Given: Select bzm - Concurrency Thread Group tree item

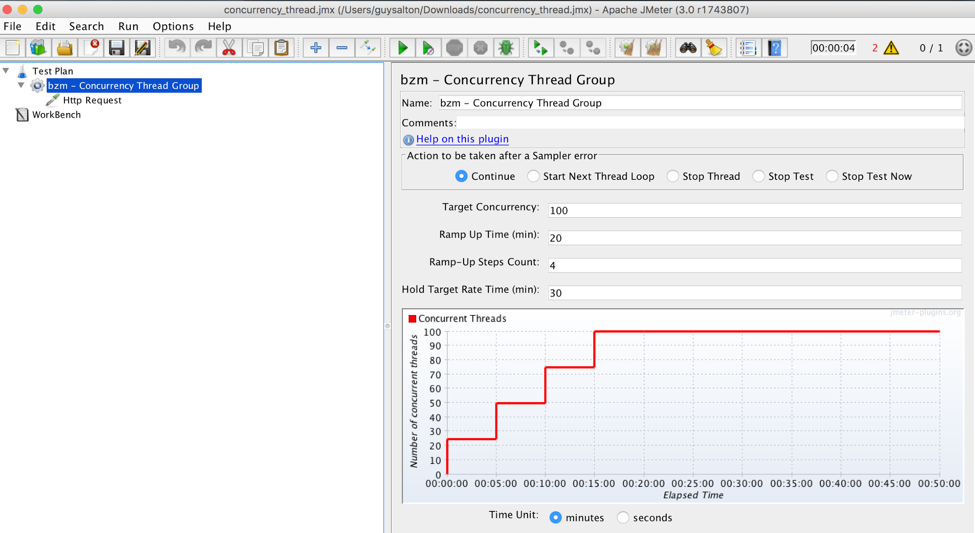Looking at the screenshot, I should [x=124, y=85].
